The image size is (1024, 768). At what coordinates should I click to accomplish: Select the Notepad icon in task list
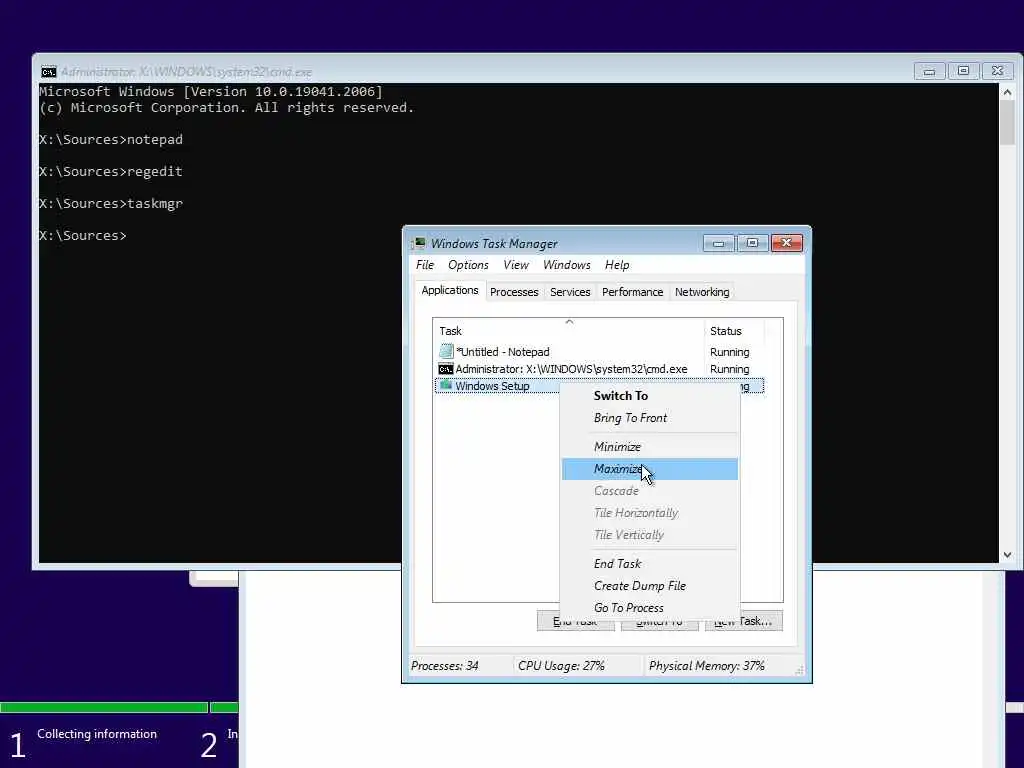(x=446, y=351)
